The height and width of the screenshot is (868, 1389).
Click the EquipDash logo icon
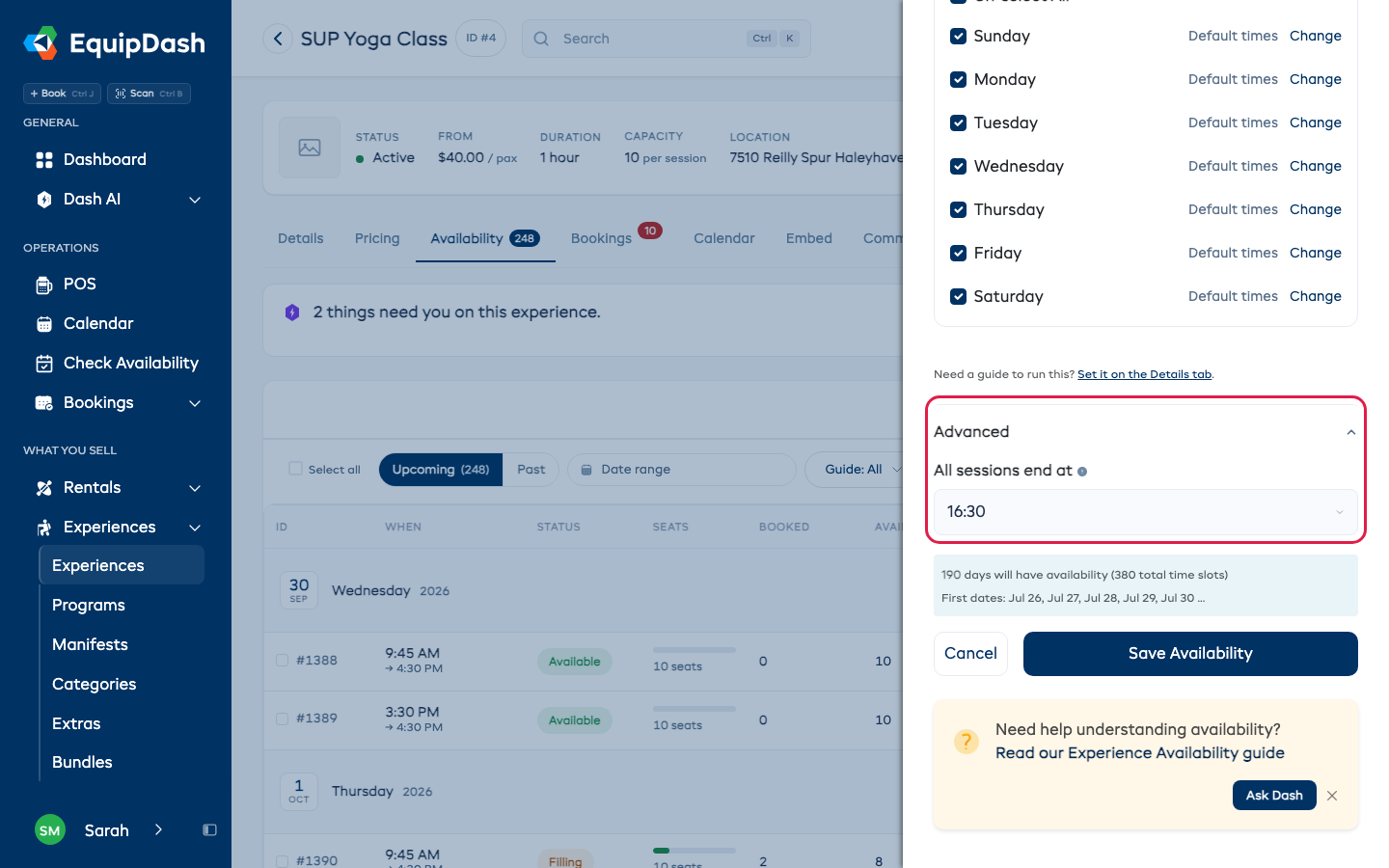coord(41,43)
